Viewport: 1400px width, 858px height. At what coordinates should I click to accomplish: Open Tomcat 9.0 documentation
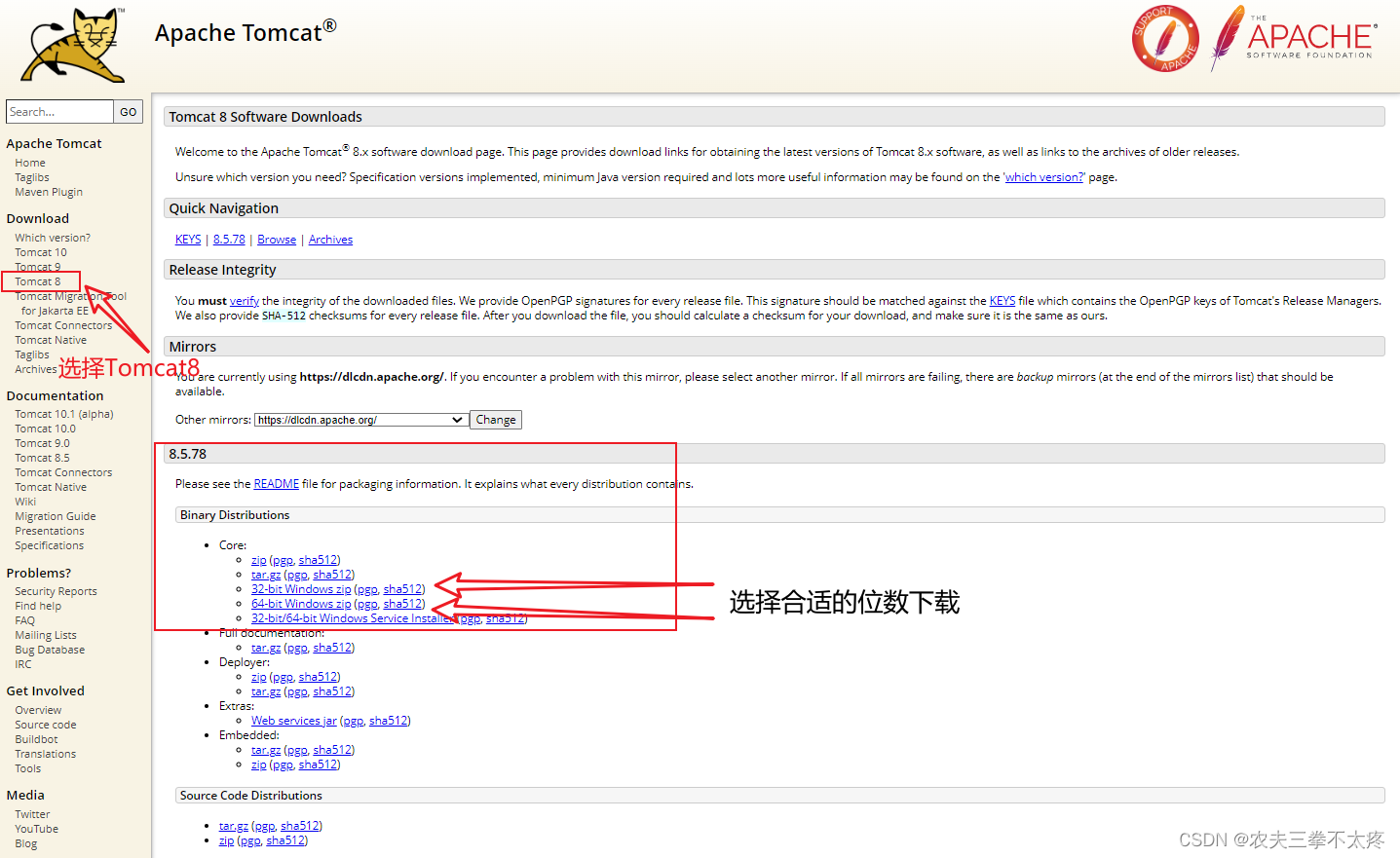coord(42,443)
